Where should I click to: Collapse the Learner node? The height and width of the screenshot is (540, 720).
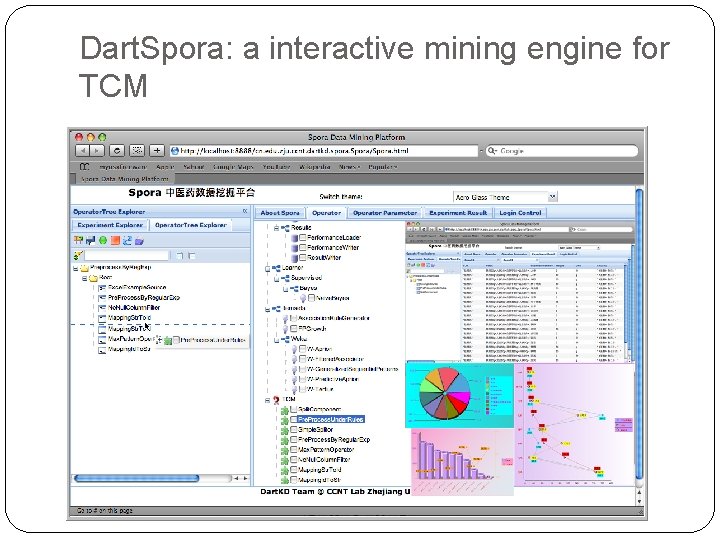tap(267, 268)
